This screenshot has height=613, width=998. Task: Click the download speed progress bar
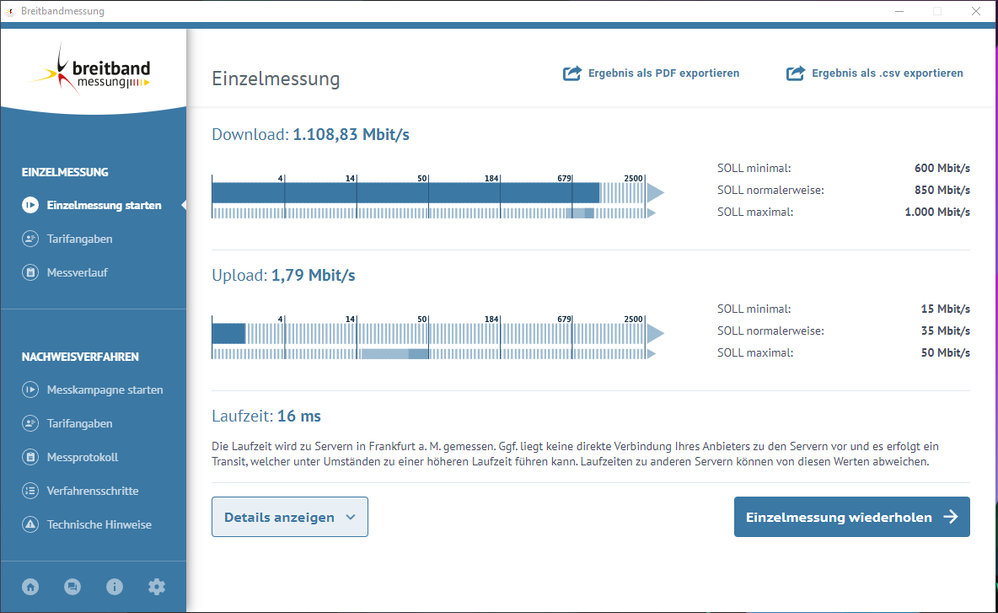(x=437, y=193)
